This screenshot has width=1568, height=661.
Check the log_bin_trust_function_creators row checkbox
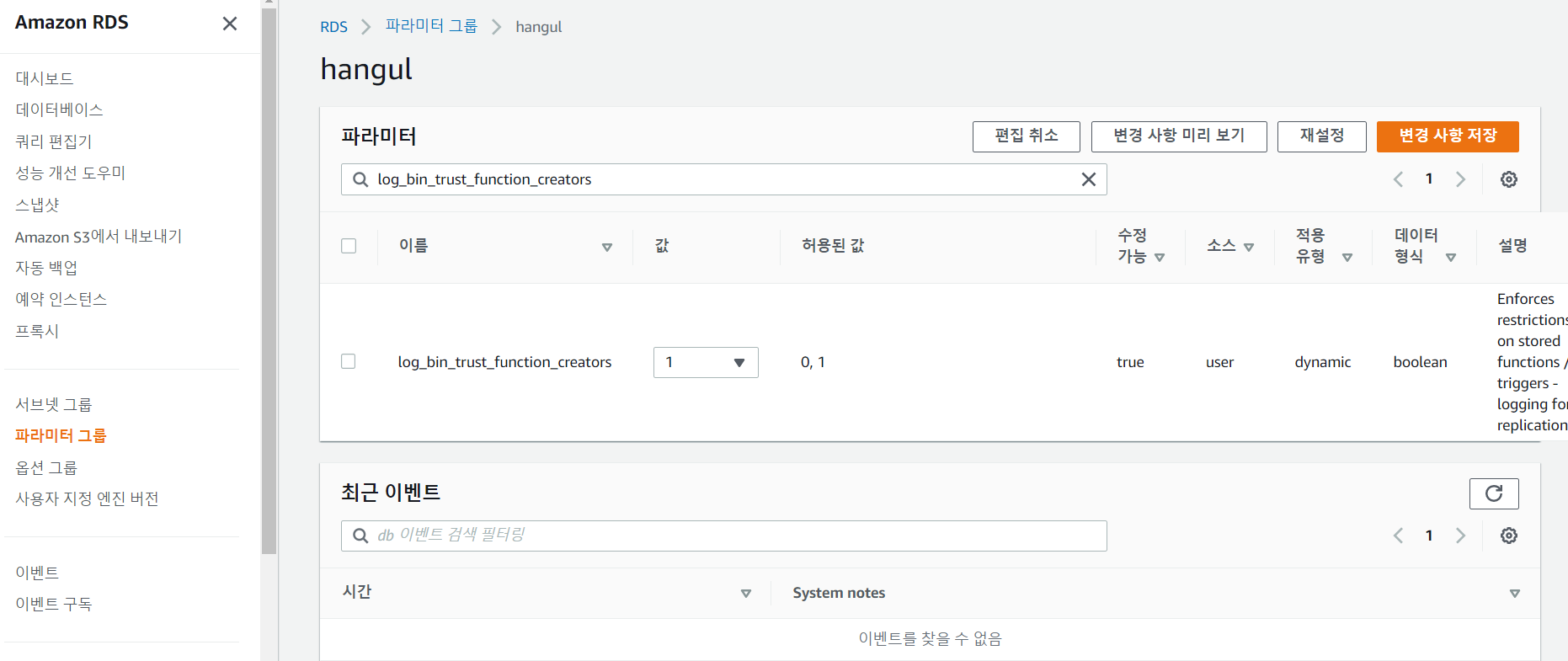pyautogui.click(x=349, y=361)
